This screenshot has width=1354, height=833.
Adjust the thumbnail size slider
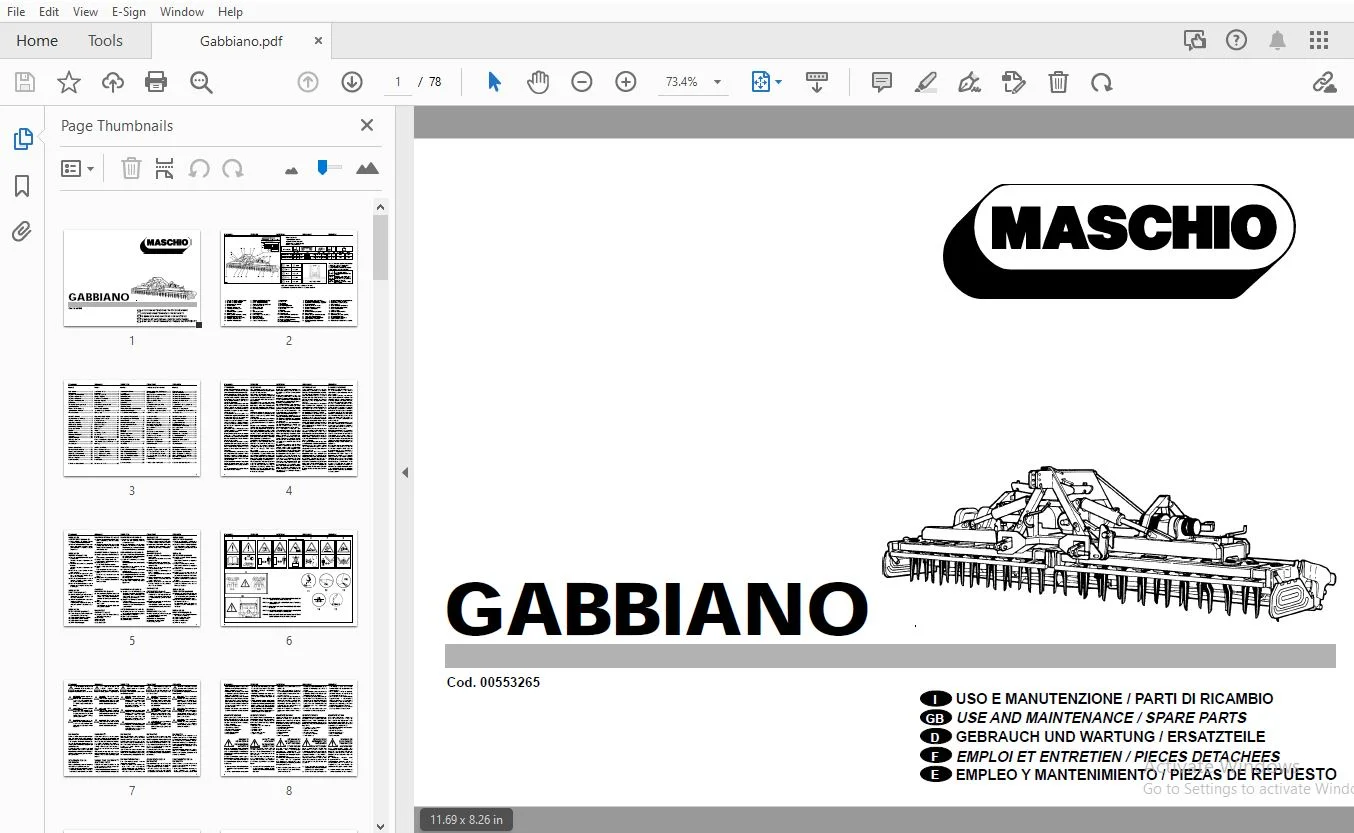tap(328, 168)
